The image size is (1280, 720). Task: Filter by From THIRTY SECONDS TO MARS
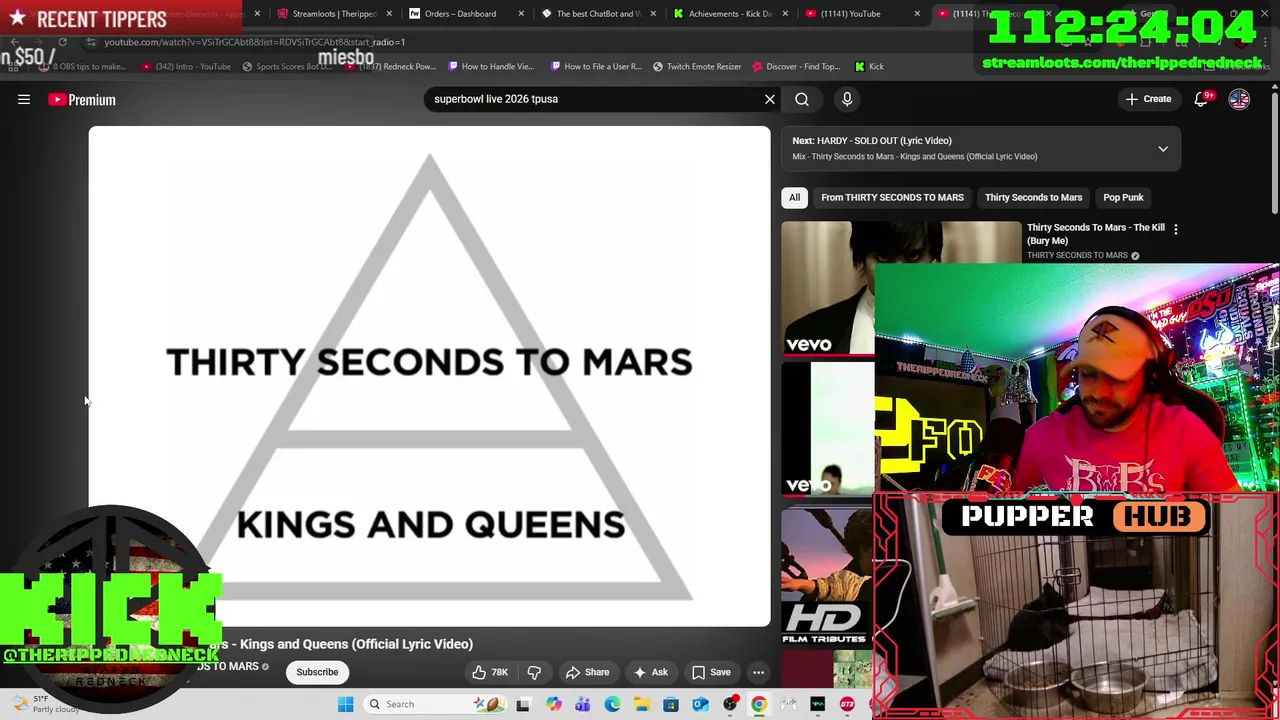[x=892, y=197]
